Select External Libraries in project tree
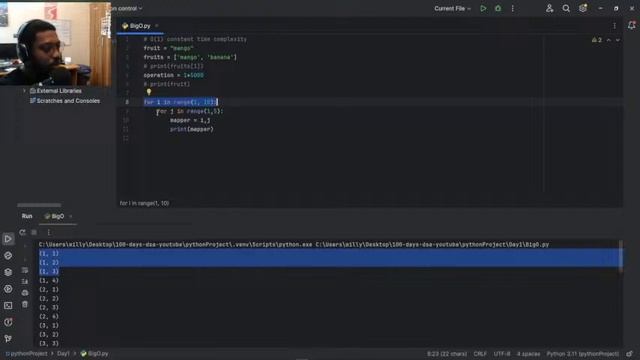Viewport: 640px width, 360px height. (59, 91)
